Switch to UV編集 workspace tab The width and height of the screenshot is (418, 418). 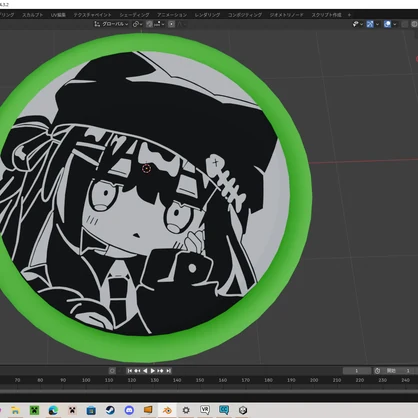[58, 15]
